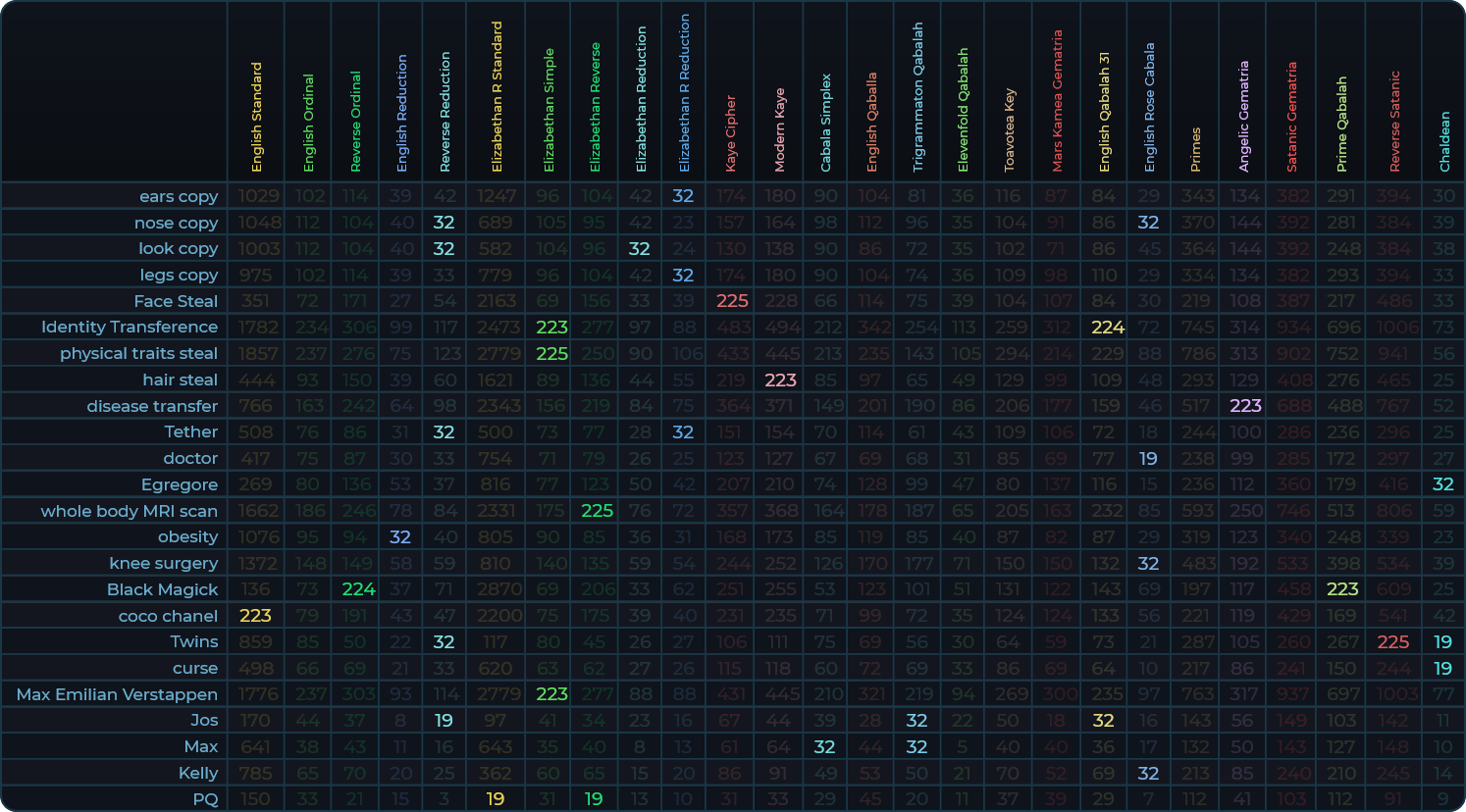Image resolution: width=1466 pixels, height=812 pixels.
Task: Click highlighted 225 in Face Steal row
Action: [x=732, y=301]
